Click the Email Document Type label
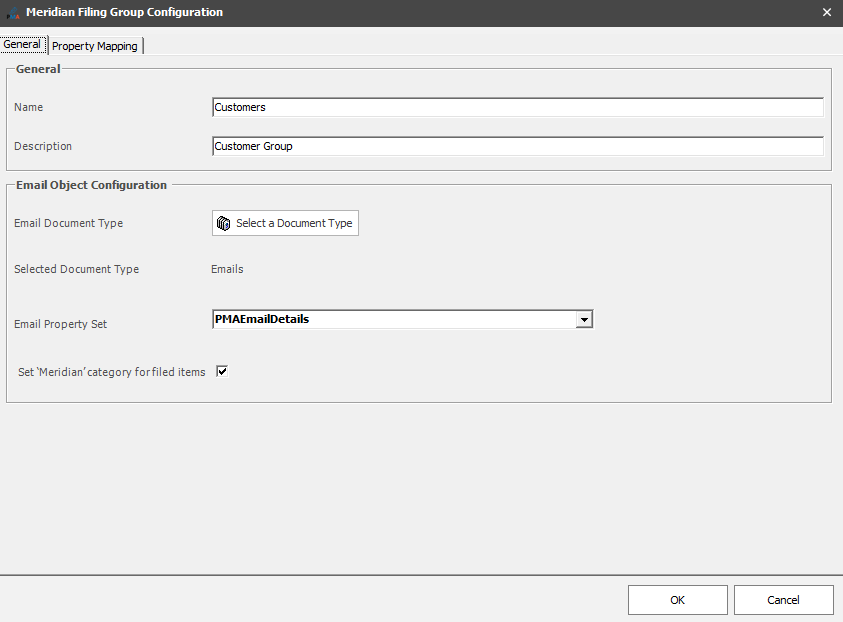 (68, 223)
